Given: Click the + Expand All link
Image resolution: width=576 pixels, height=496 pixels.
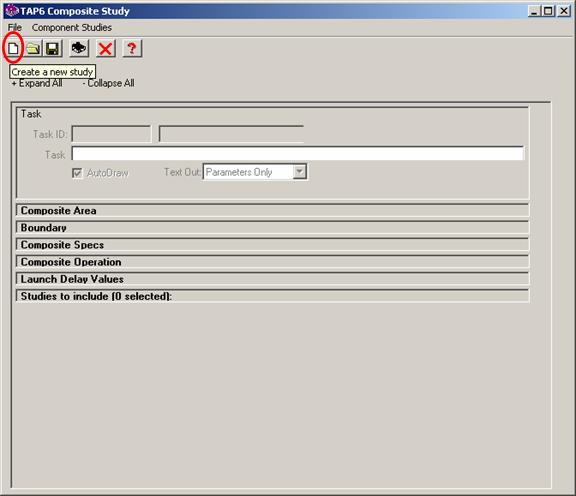Looking at the screenshot, I should pyautogui.click(x=37, y=83).
